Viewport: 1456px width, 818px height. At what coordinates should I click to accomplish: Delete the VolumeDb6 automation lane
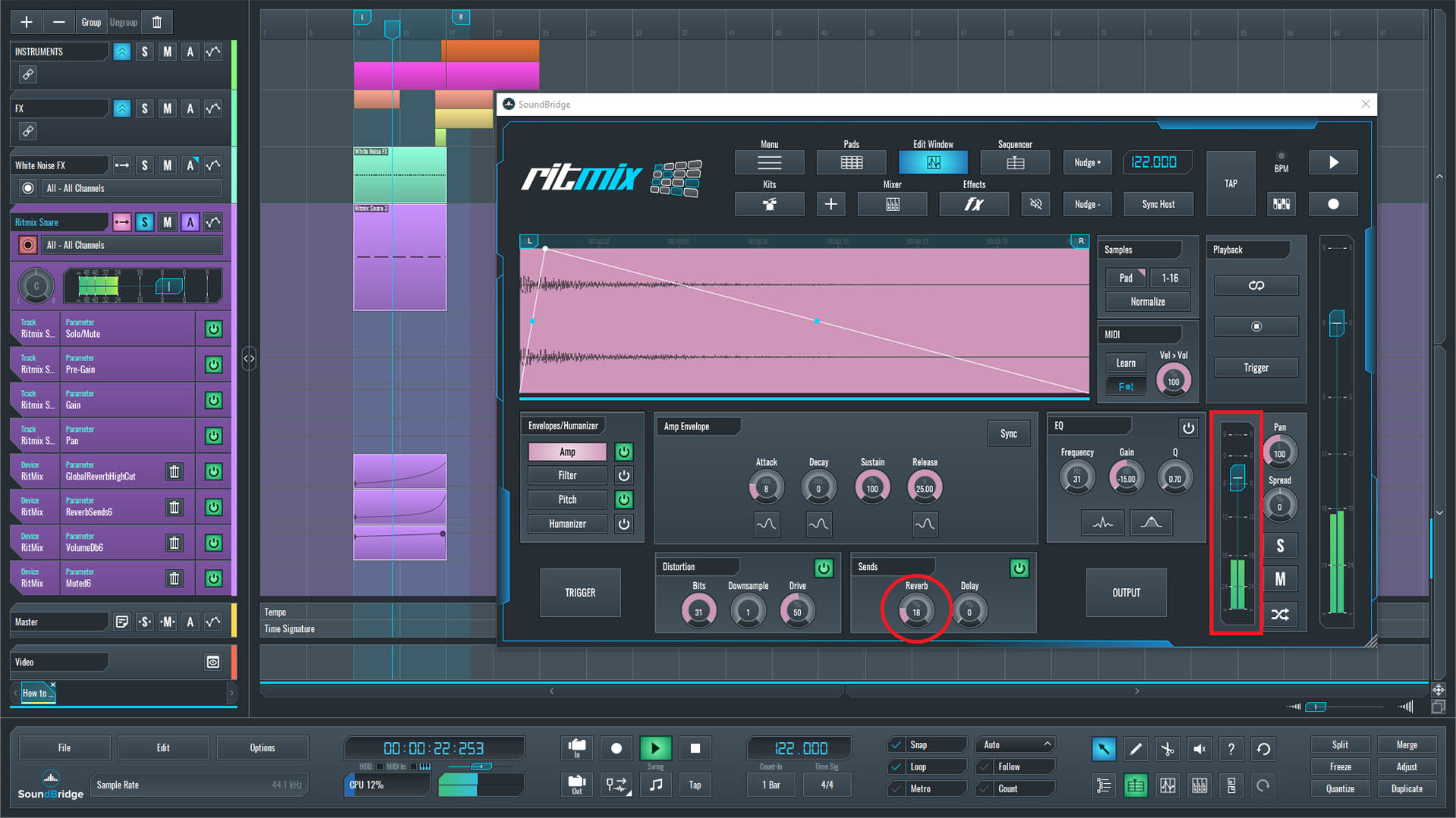pos(174,543)
